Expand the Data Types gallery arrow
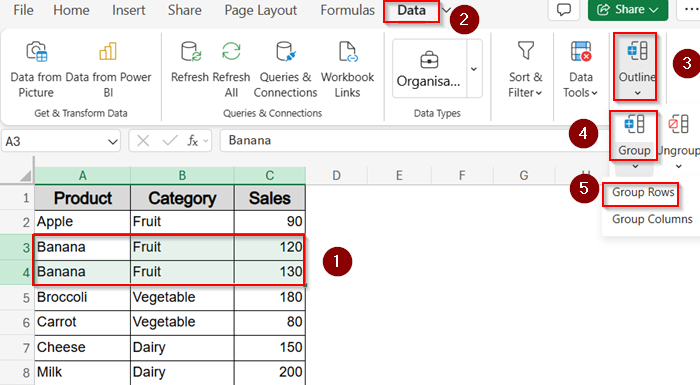 474,69
